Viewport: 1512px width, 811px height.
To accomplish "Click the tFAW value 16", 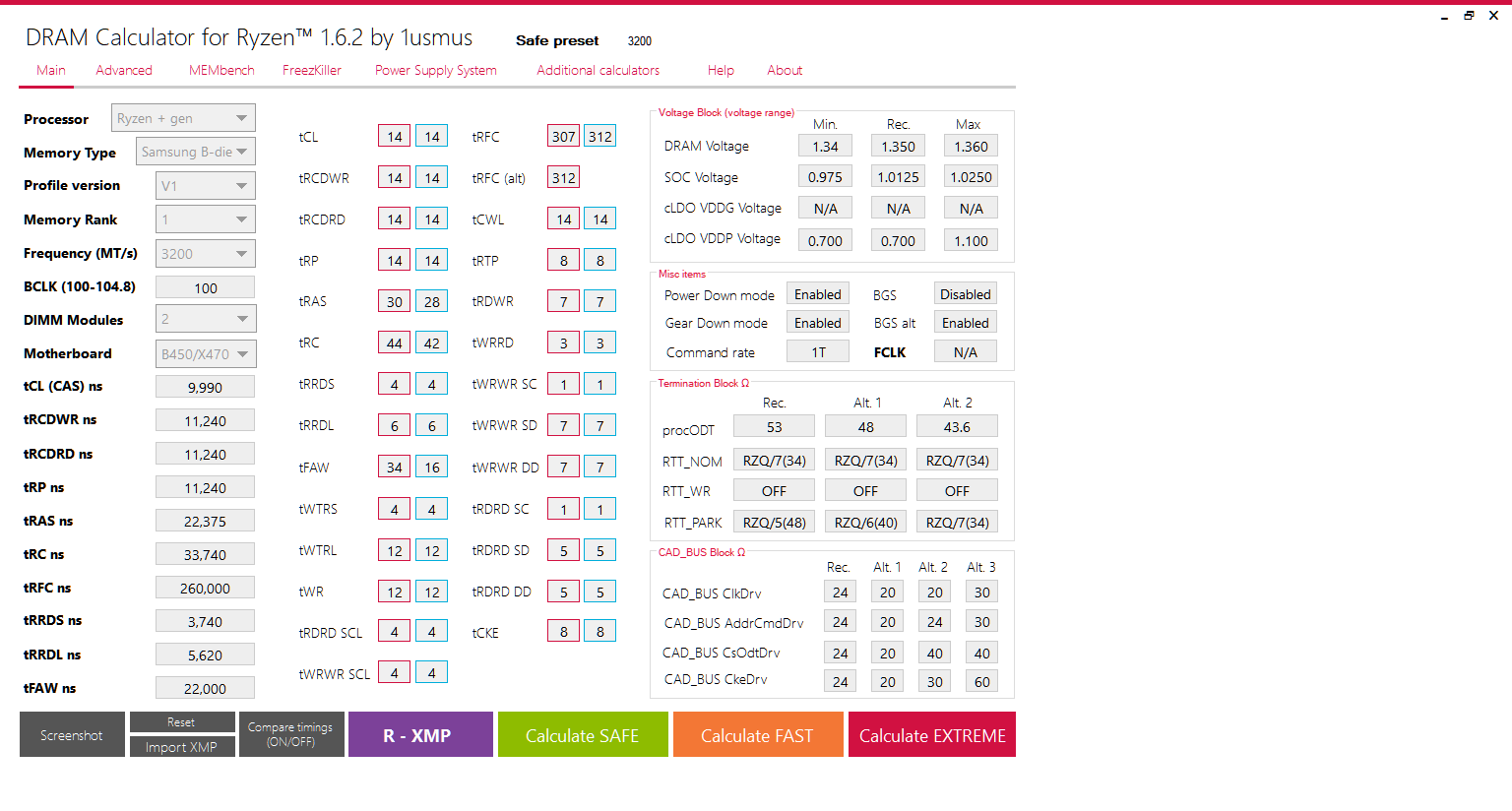I will [432, 467].
